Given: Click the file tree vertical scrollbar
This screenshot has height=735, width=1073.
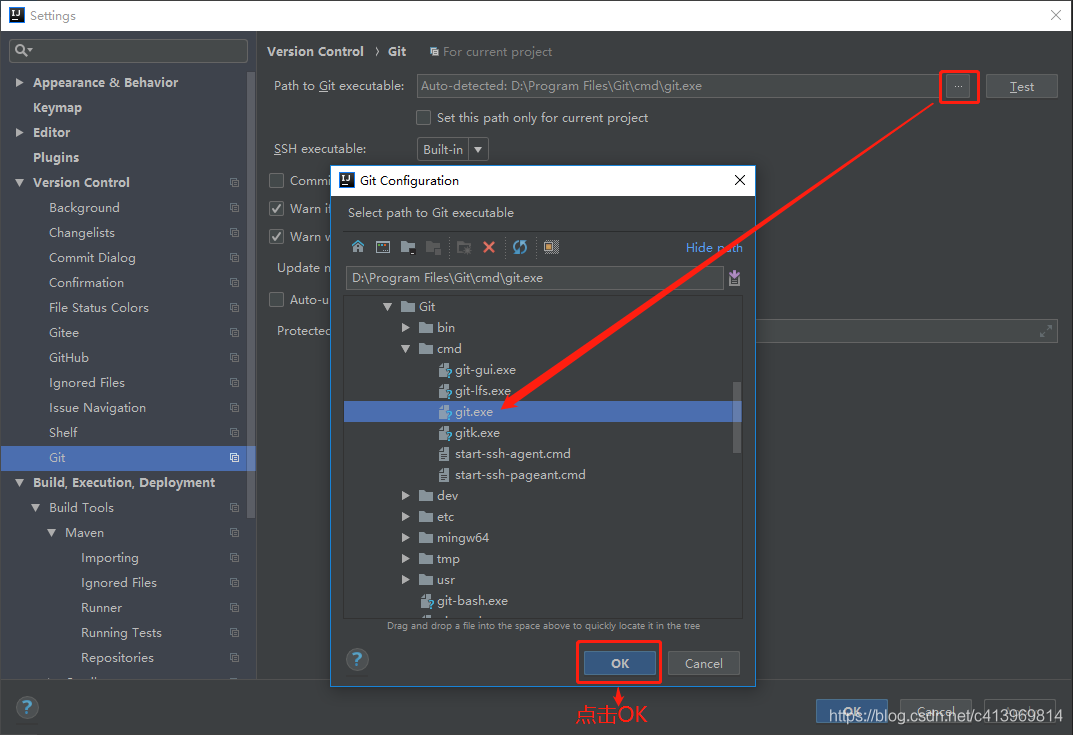Looking at the screenshot, I should pos(737,417).
